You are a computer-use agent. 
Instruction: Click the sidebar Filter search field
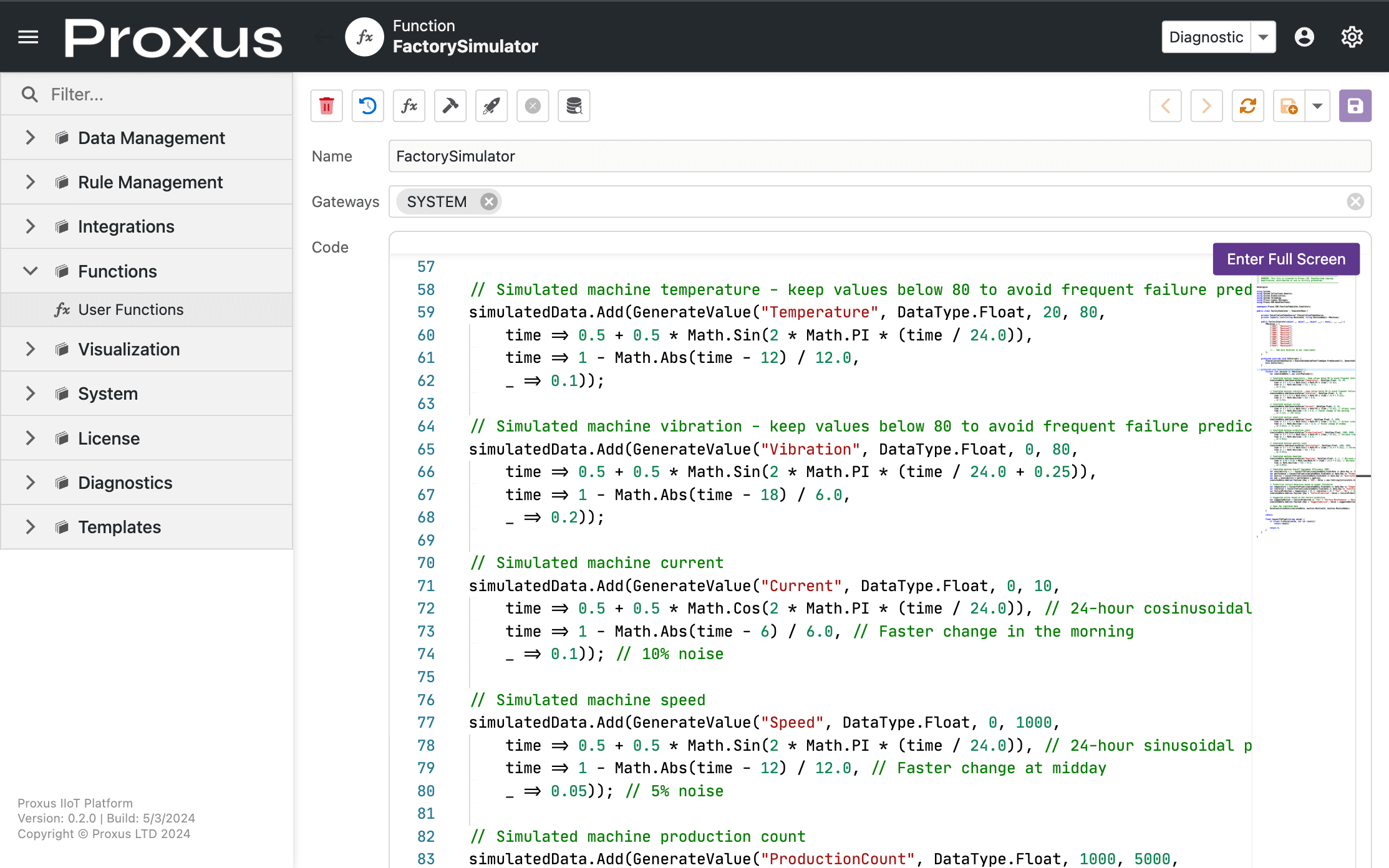coord(162,94)
